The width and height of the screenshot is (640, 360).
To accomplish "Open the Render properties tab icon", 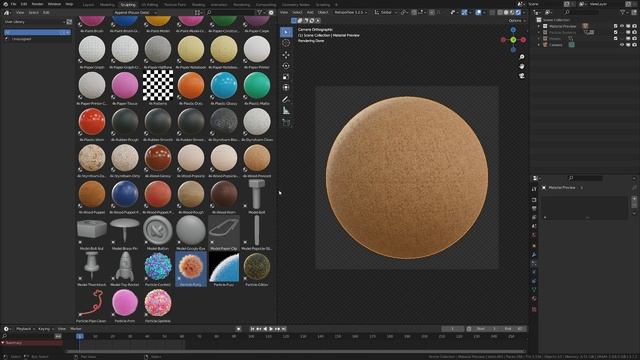I will (x=534, y=200).
